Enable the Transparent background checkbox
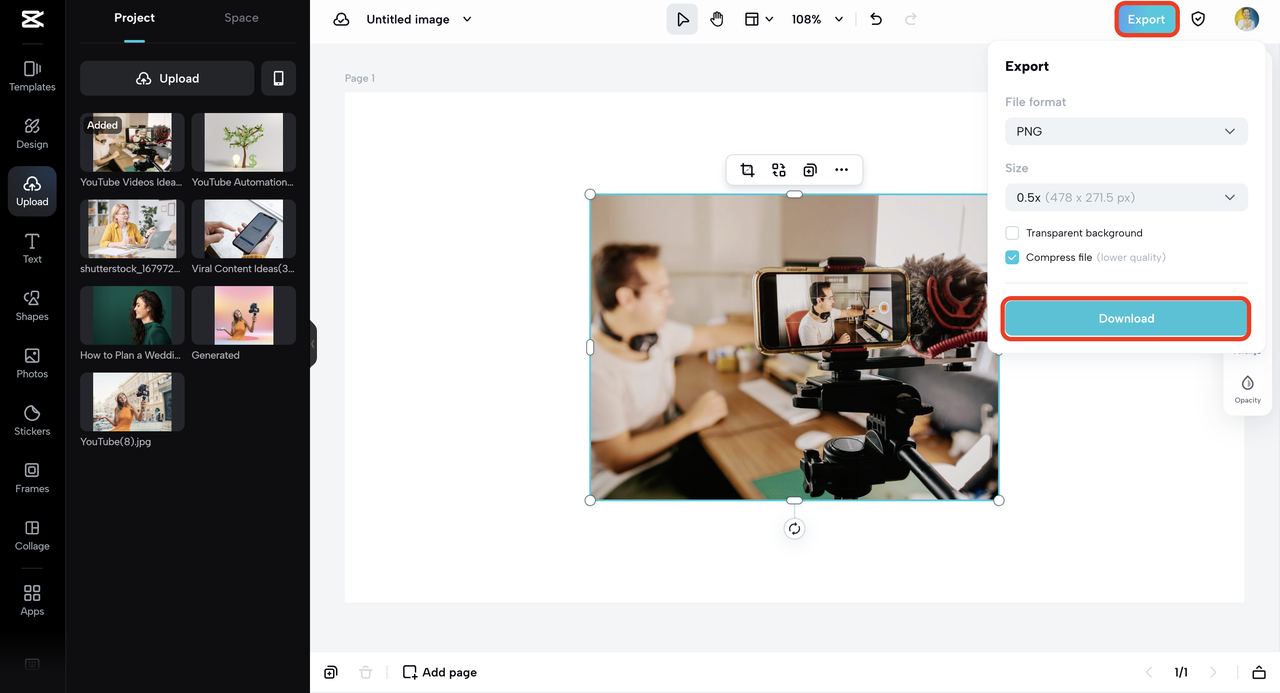 click(x=1011, y=232)
